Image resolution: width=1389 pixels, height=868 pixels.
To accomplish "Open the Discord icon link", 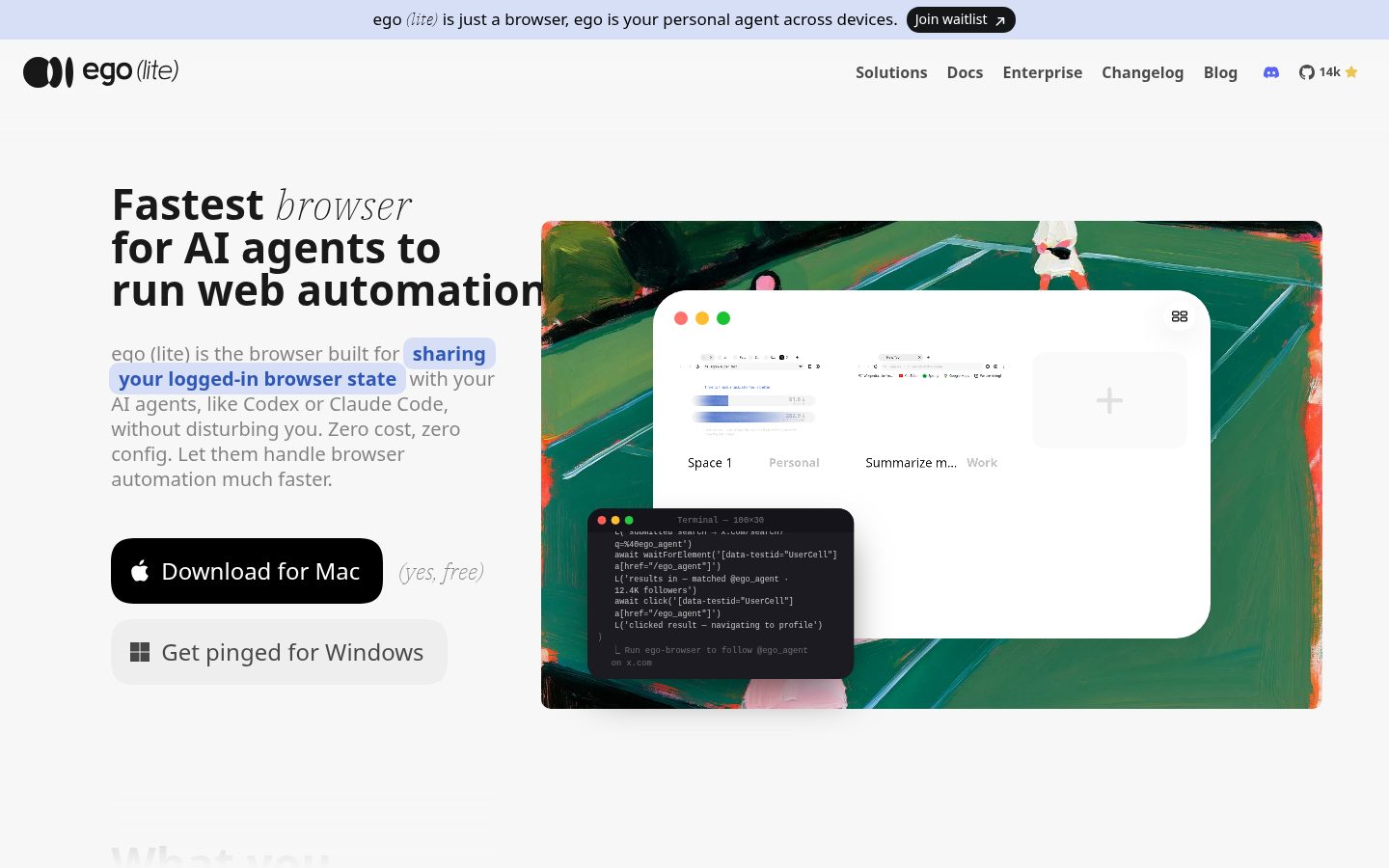I will [1271, 72].
